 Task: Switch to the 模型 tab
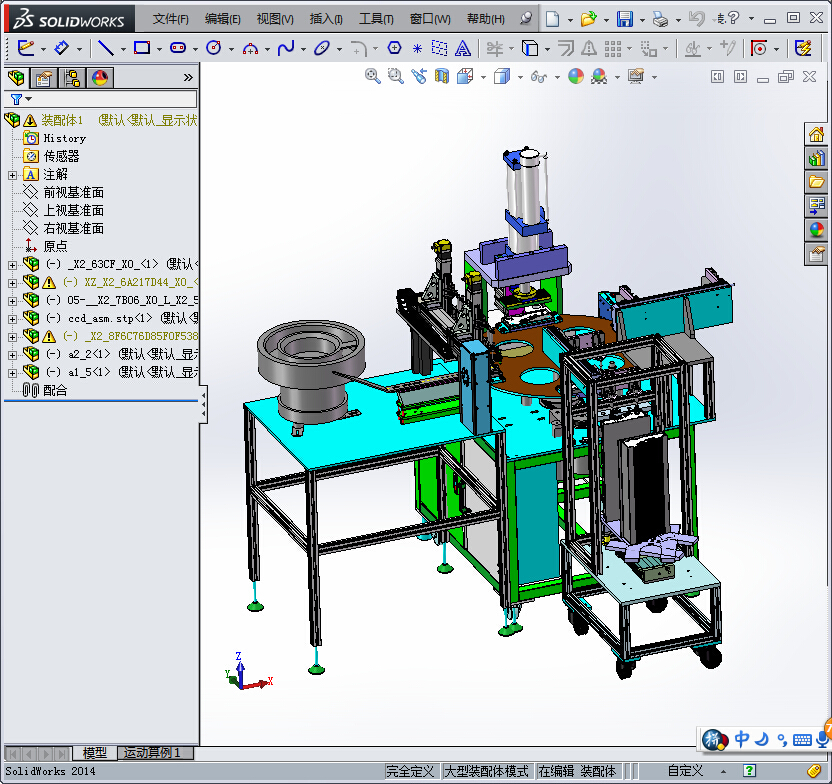point(94,752)
